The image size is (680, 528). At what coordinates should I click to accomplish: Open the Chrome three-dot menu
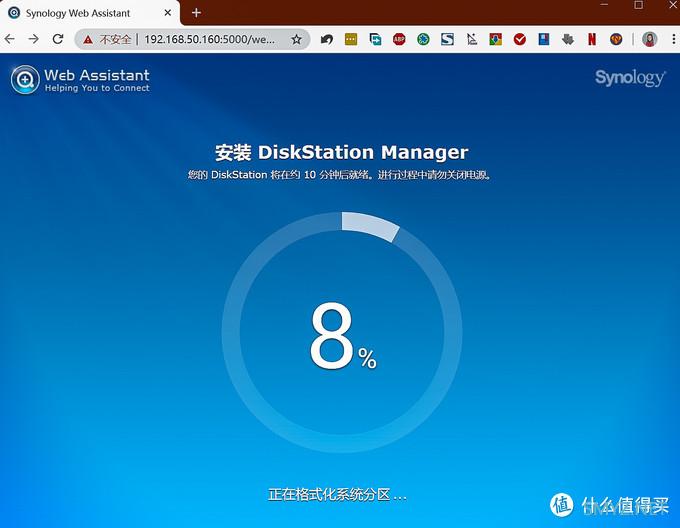pyautogui.click(x=673, y=39)
